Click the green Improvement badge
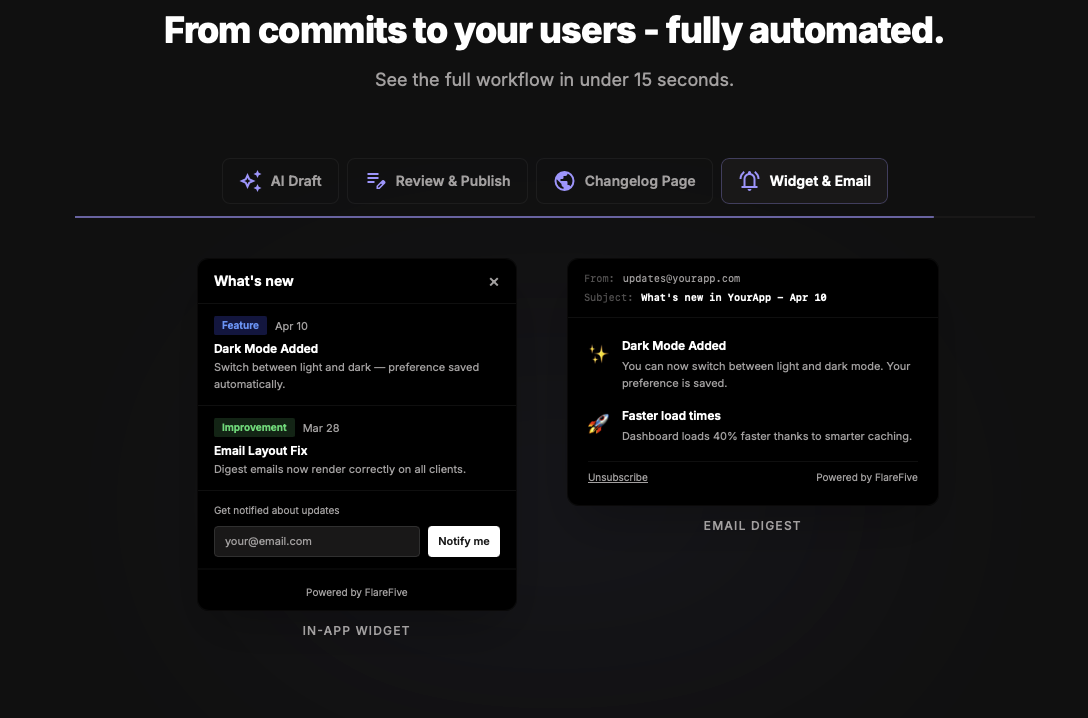 pos(254,427)
